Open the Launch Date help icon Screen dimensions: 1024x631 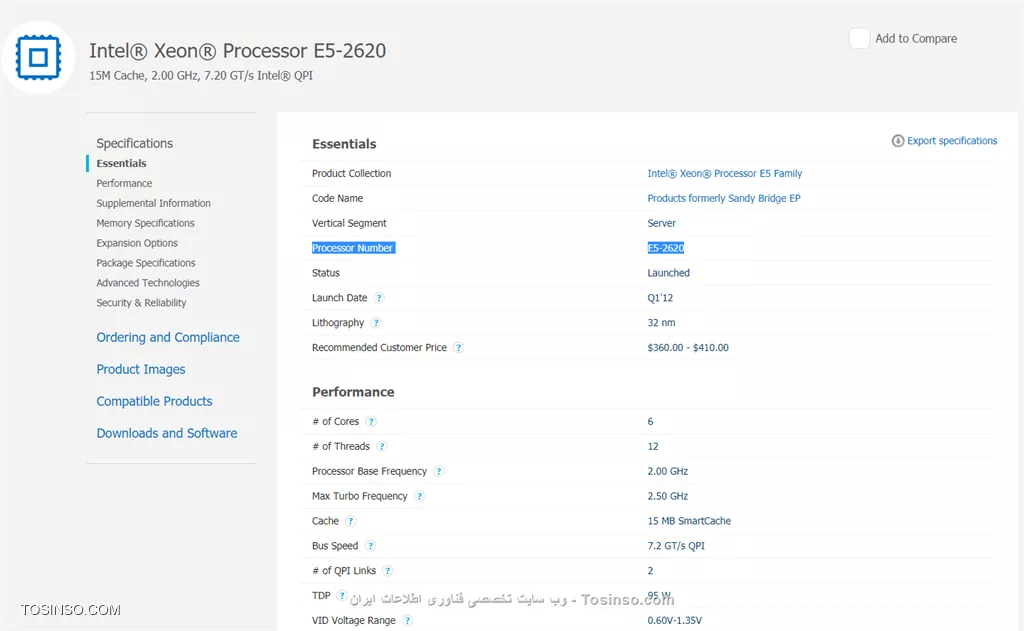point(379,298)
